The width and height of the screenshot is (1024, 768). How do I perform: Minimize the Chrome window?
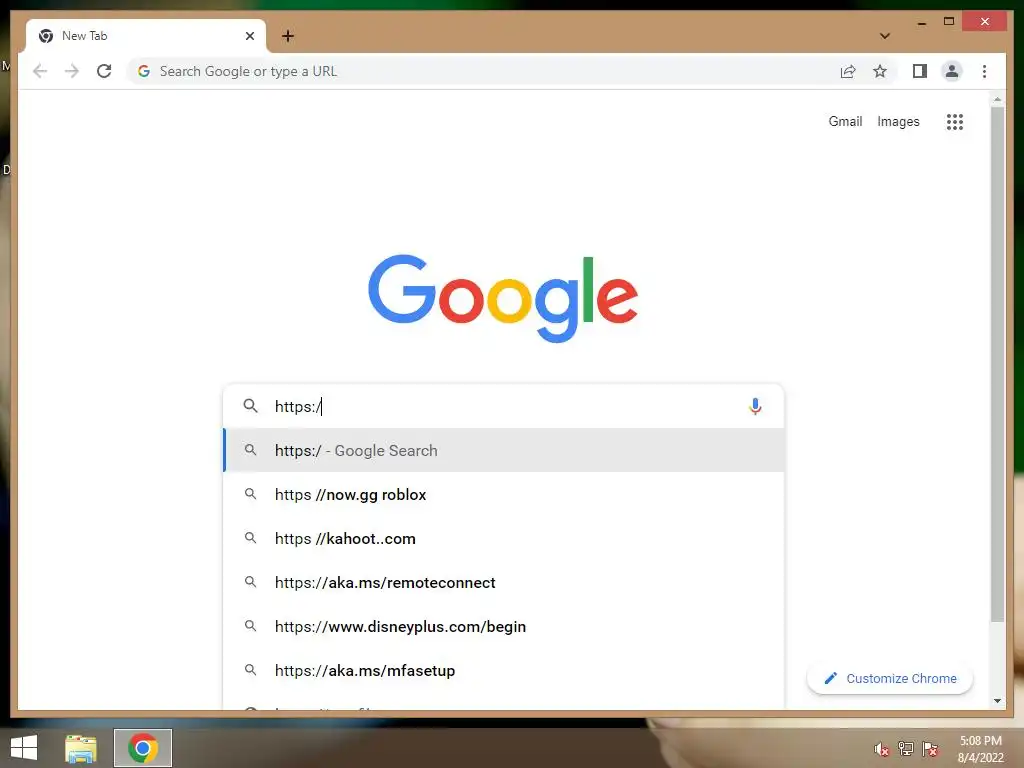[x=921, y=22]
